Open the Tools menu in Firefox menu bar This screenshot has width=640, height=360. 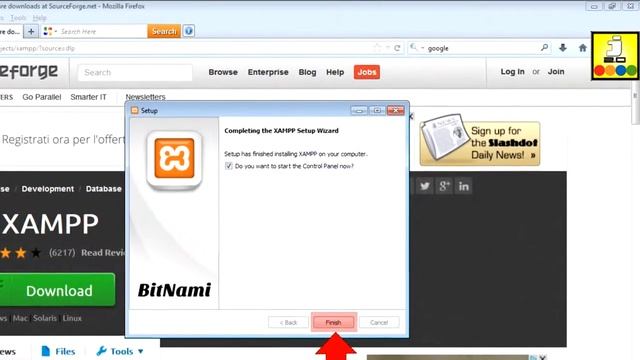(18, 18)
